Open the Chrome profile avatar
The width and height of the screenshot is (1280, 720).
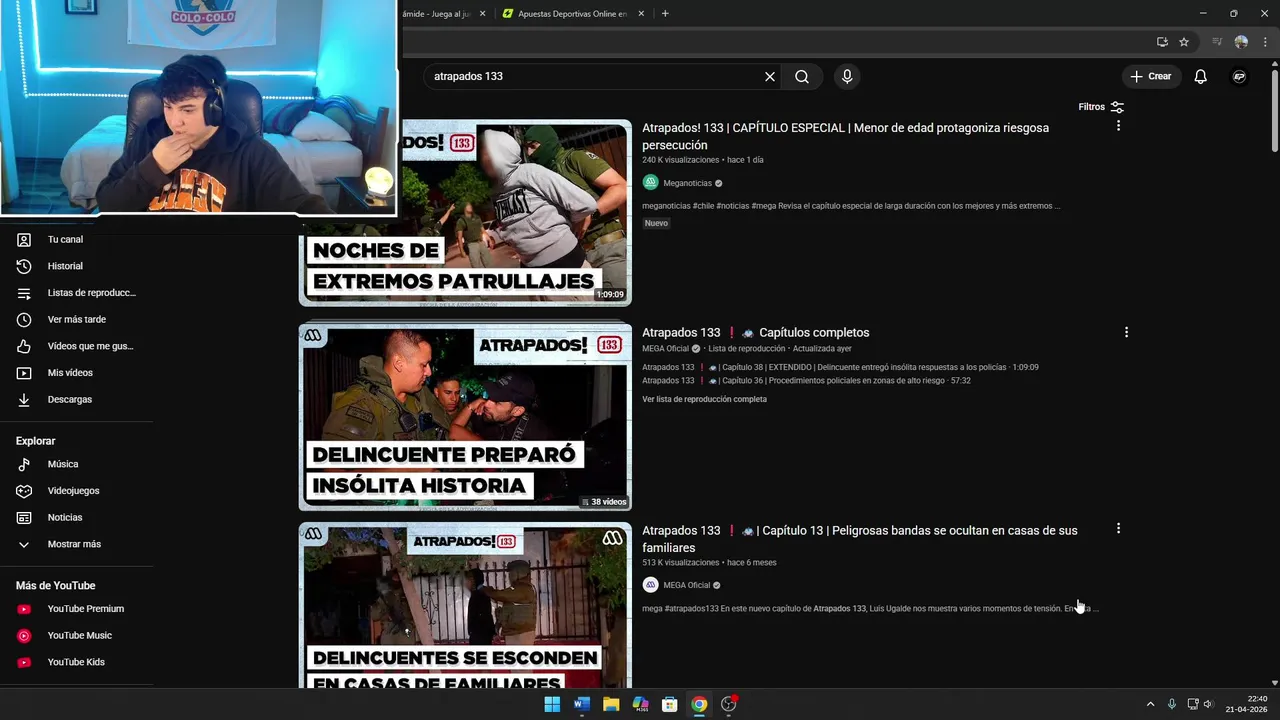[1241, 42]
